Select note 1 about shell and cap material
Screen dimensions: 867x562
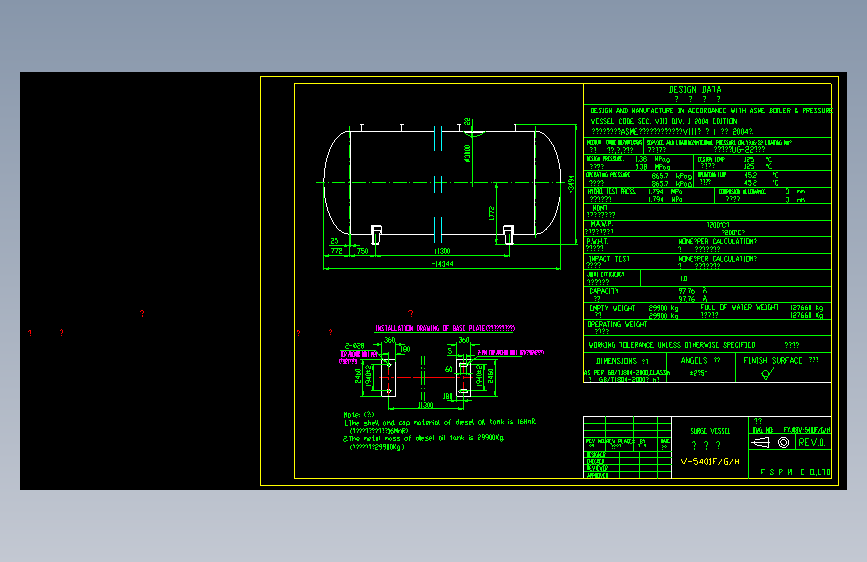[x=440, y=422]
